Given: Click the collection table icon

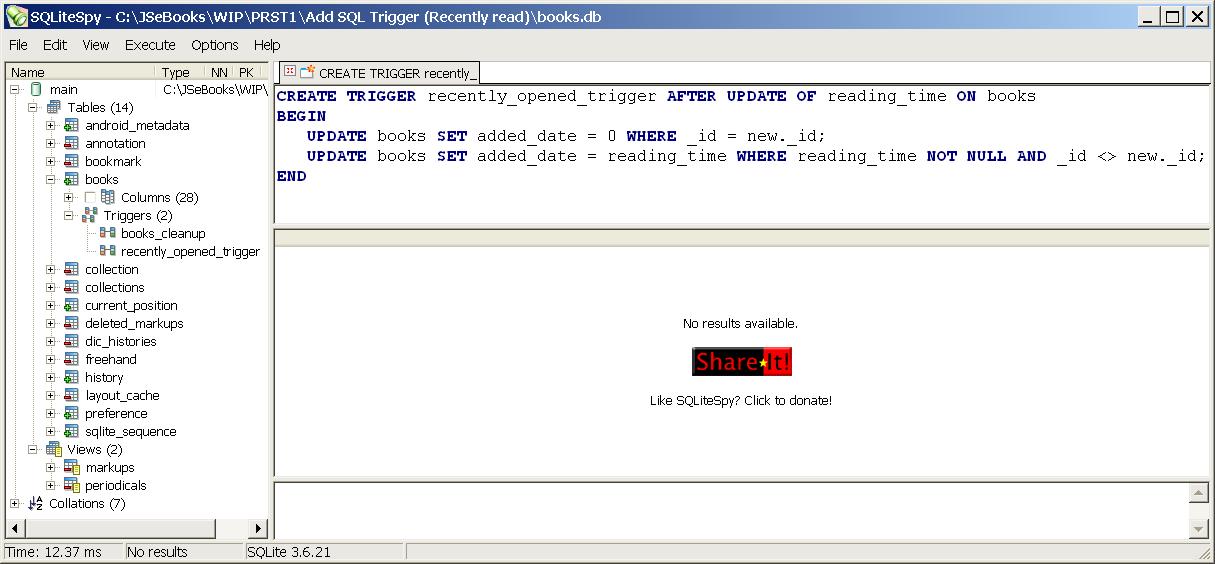Looking at the screenshot, I should [x=72, y=270].
